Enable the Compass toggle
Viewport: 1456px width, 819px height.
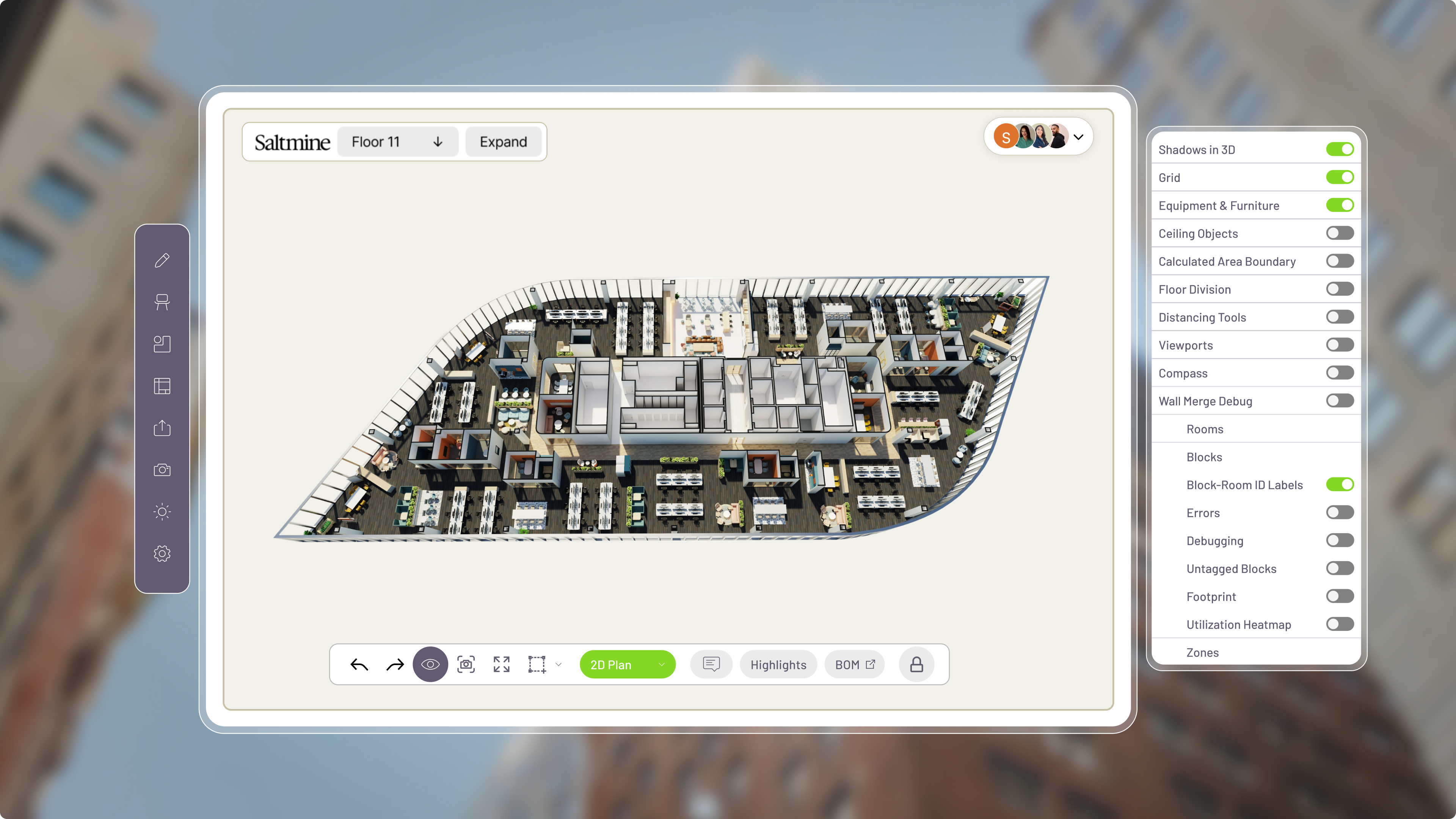[x=1340, y=373]
